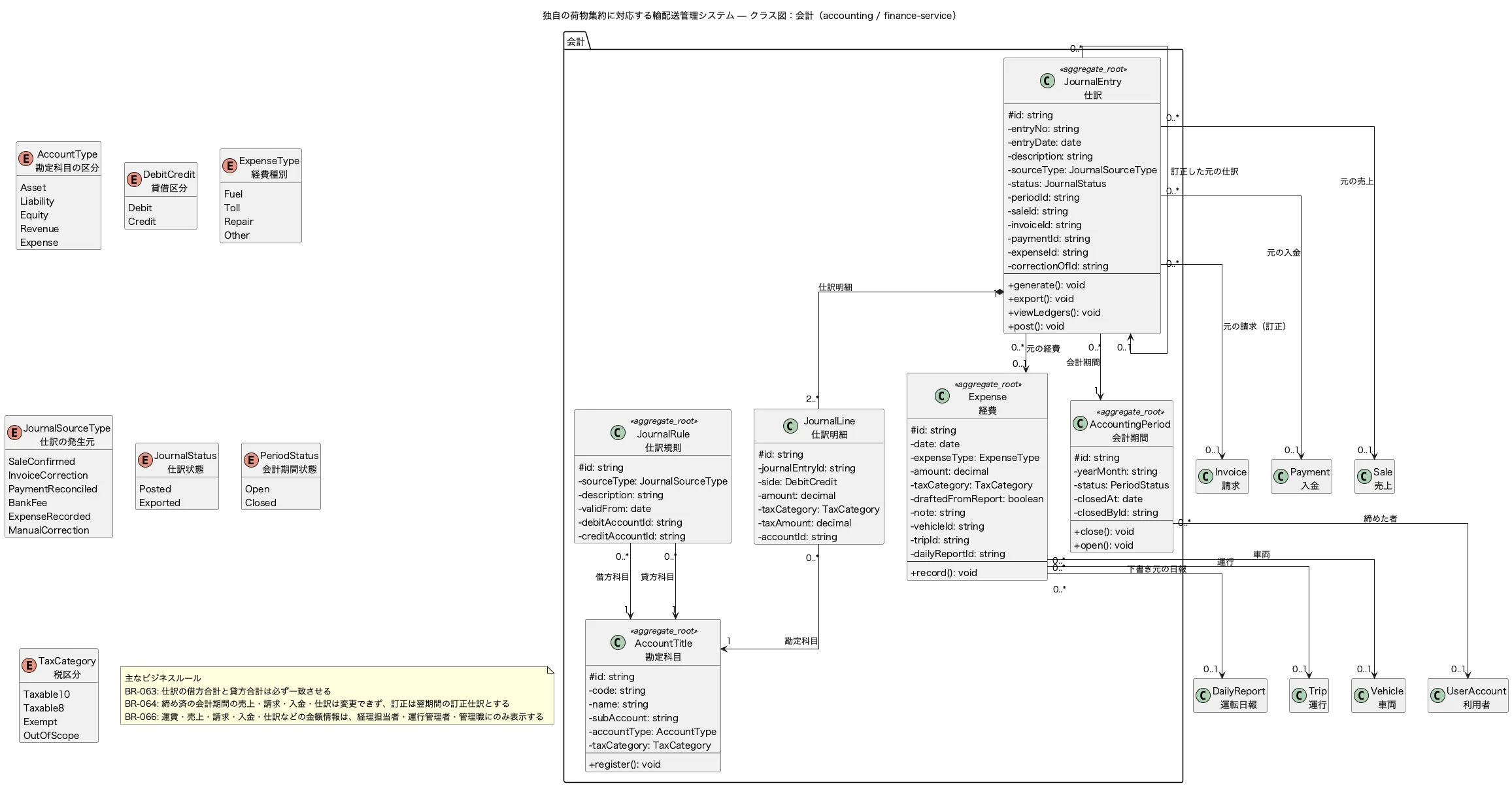Image resolution: width=1512 pixels, height=786 pixels.
Task: Click the 貸方科目 association label
Action: pyautogui.click(x=657, y=577)
